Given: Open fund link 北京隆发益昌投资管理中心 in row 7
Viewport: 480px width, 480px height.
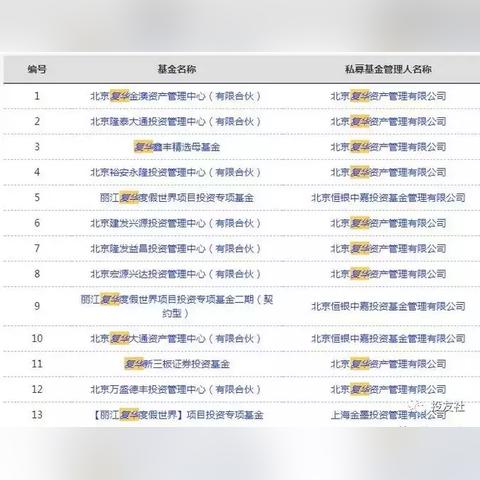Looking at the screenshot, I should [176, 248].
